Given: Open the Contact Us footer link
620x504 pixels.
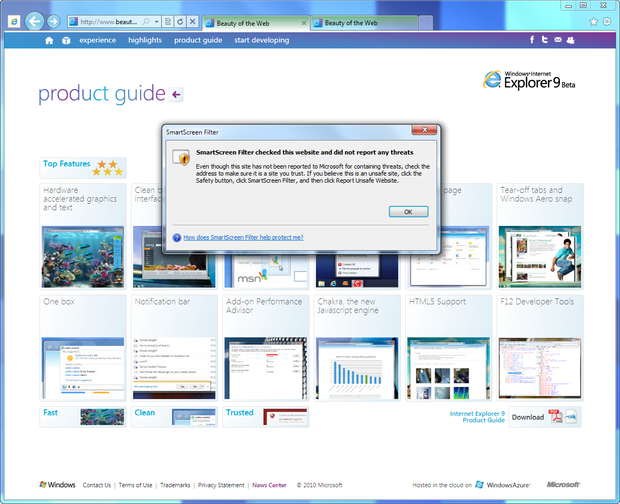Looking at the screenshot, I should pos(96,485).
